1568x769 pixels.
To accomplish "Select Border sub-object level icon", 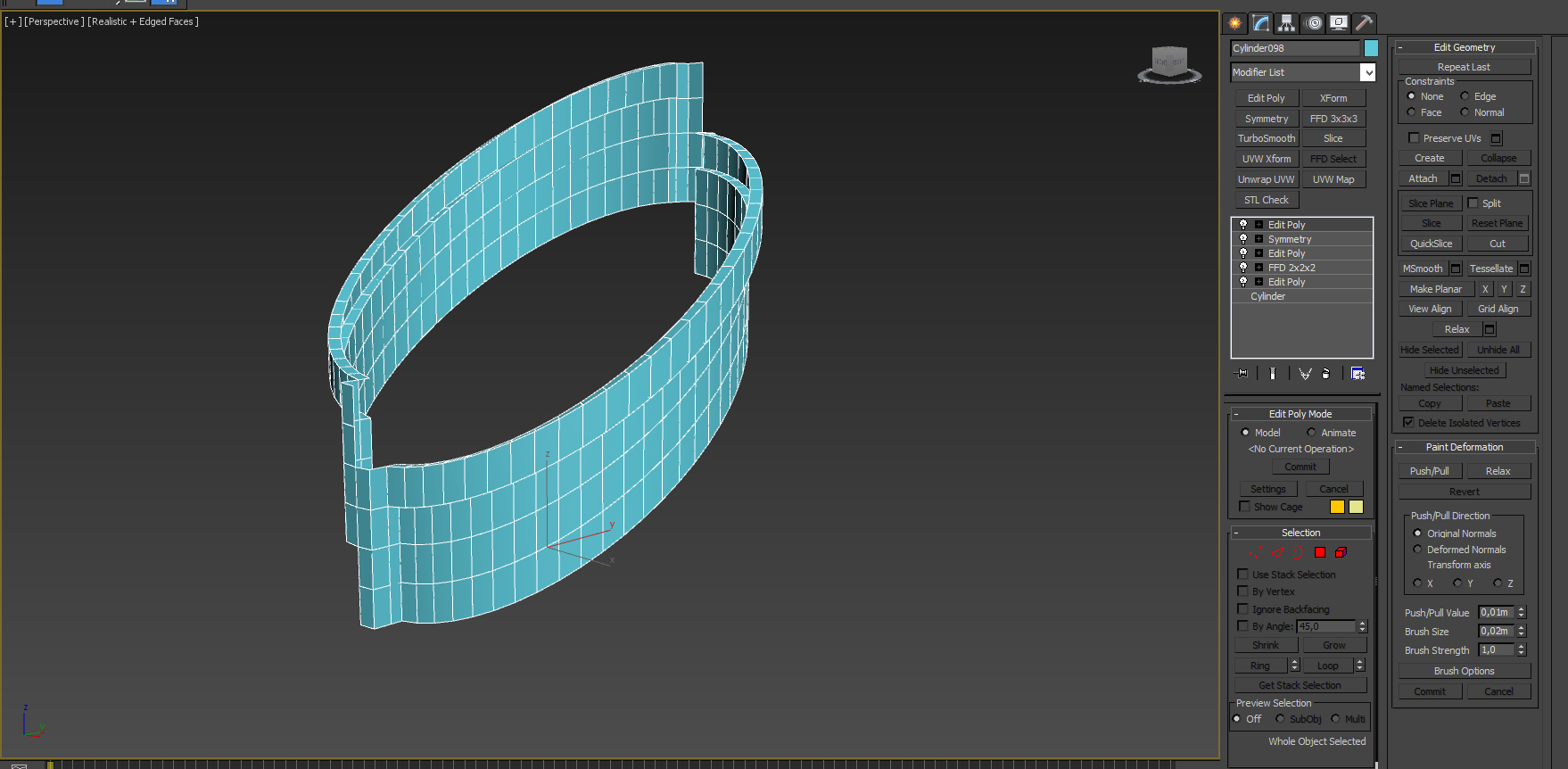I will [1298, 552].
